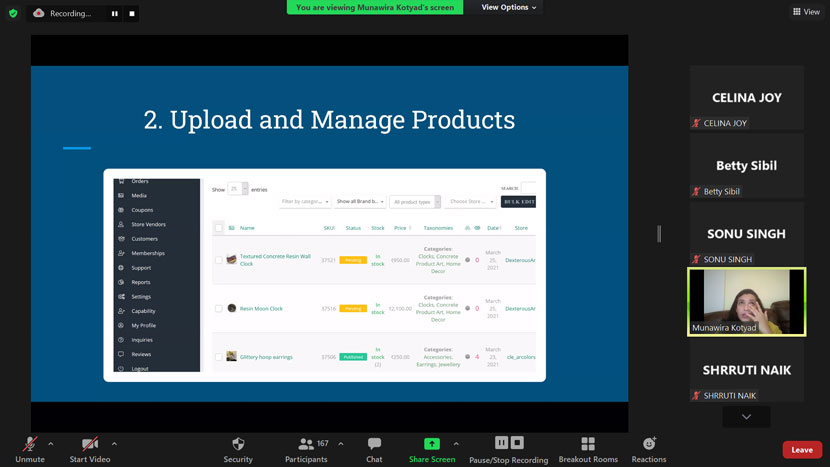Select SHRRUTI NAIK participant tile
830x467 pixels.
[746, 370]
